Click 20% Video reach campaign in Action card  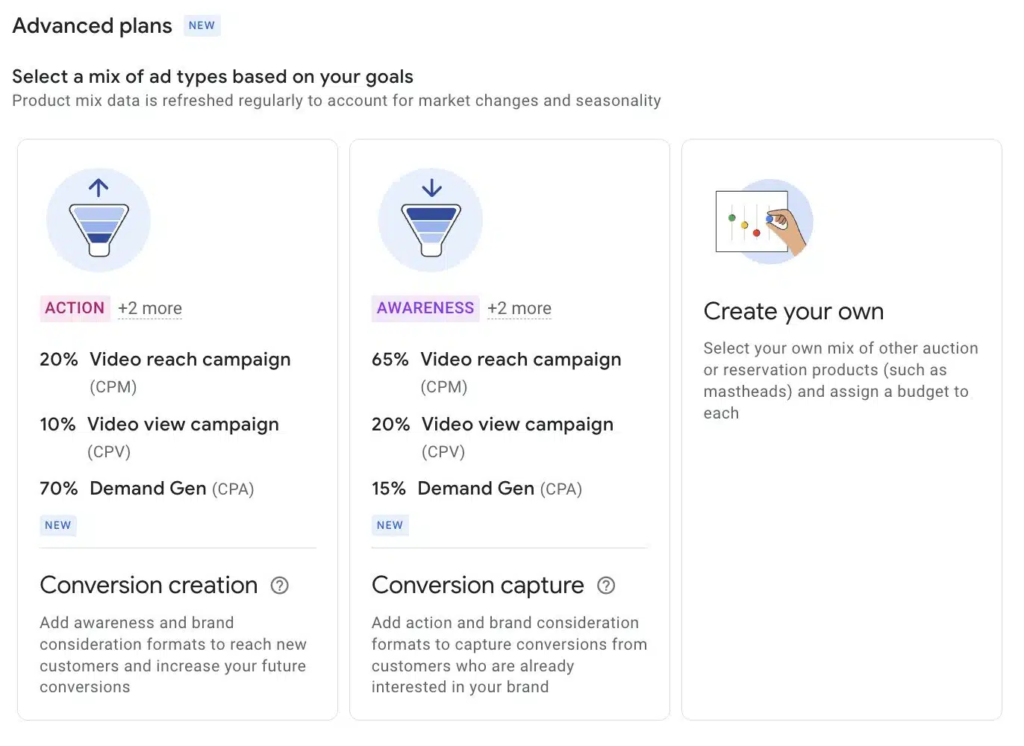coord(166,360)
